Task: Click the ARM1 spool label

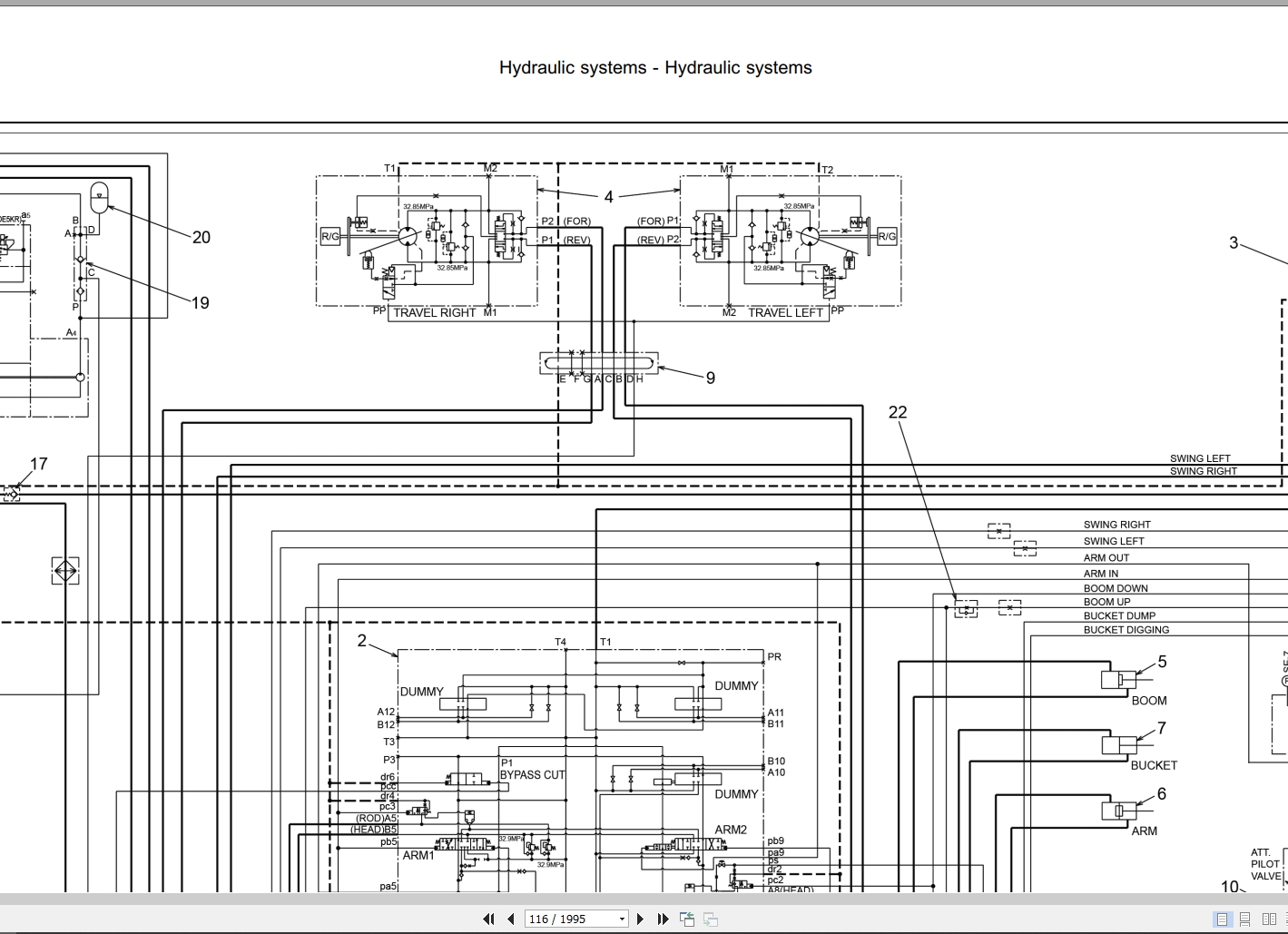Action: pyautogui.click(x=418, y=855)
